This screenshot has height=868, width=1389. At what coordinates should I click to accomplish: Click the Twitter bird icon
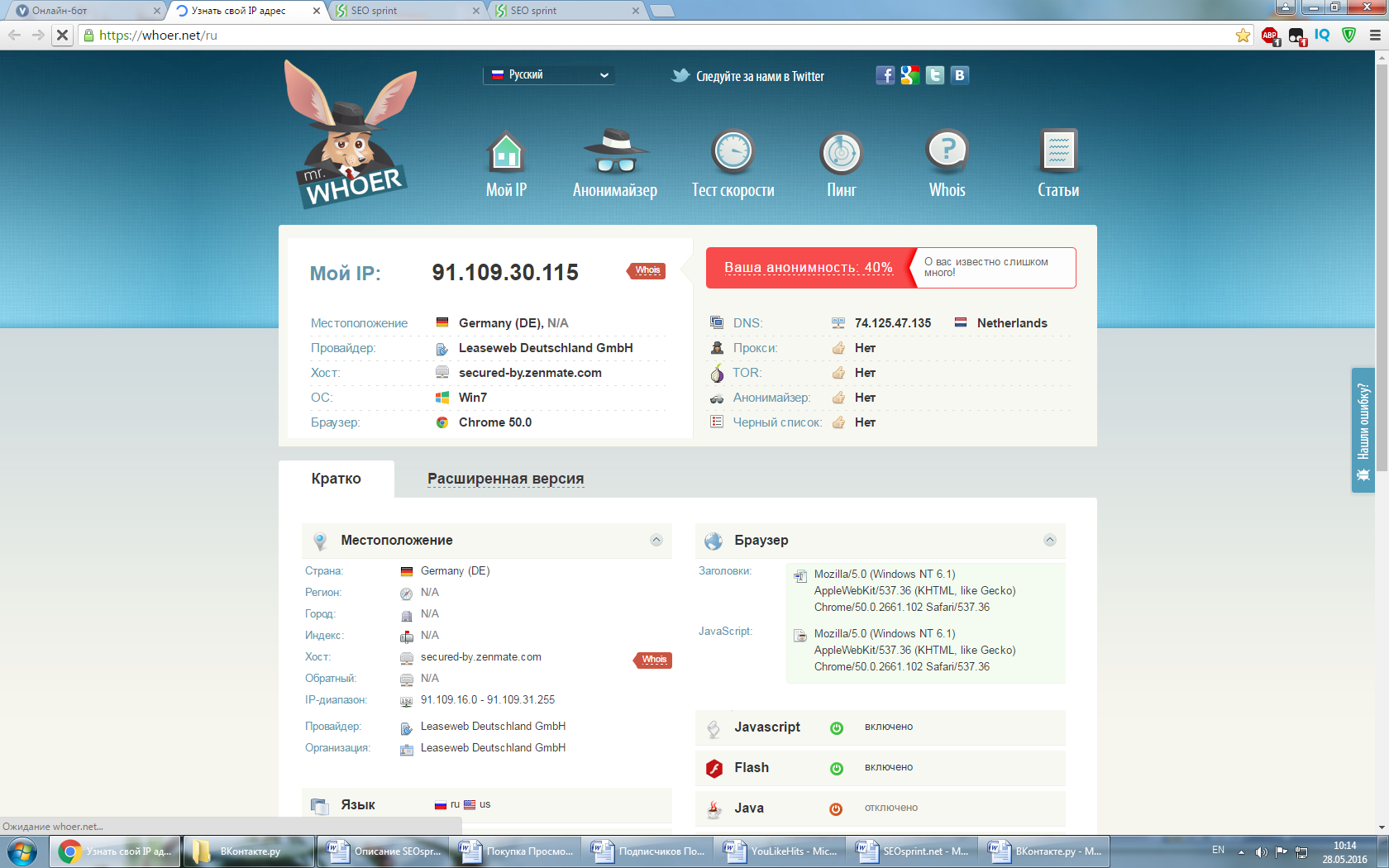tap(680, 75)
